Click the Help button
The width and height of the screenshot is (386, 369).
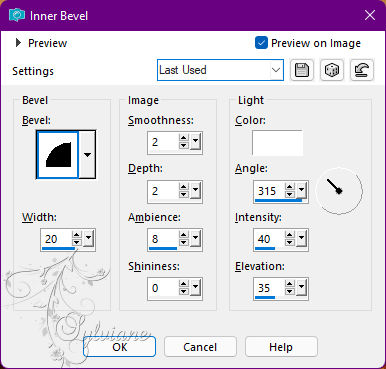[281, 347]
